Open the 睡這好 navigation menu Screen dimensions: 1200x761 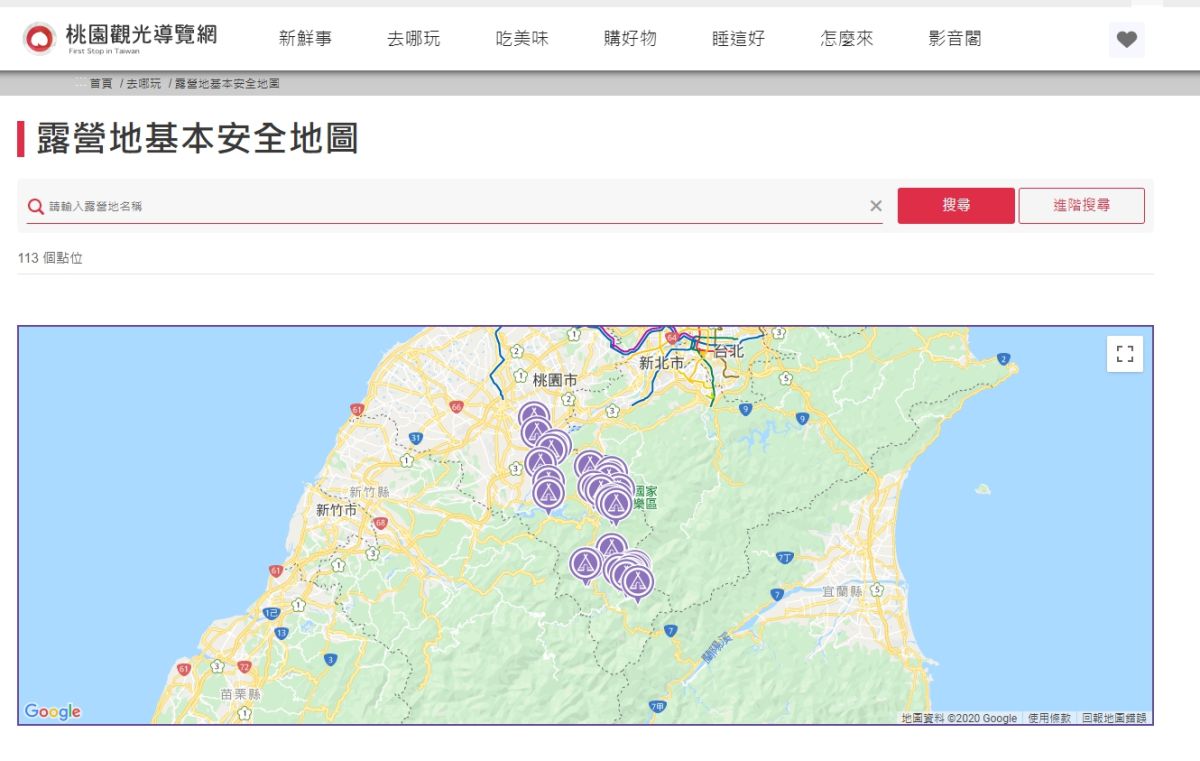738,38
